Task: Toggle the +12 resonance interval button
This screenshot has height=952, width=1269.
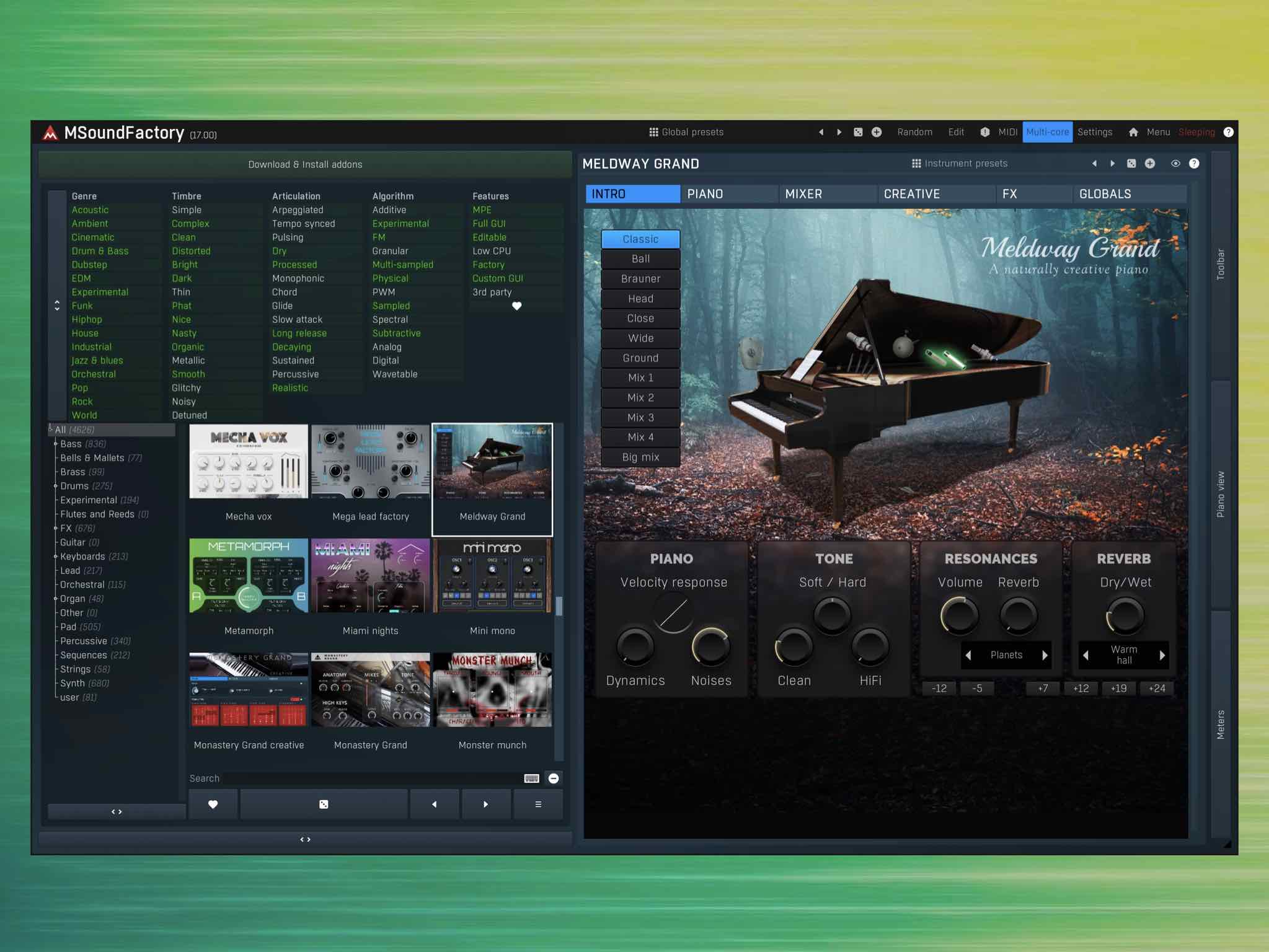Action: (x=1081, y=688)
